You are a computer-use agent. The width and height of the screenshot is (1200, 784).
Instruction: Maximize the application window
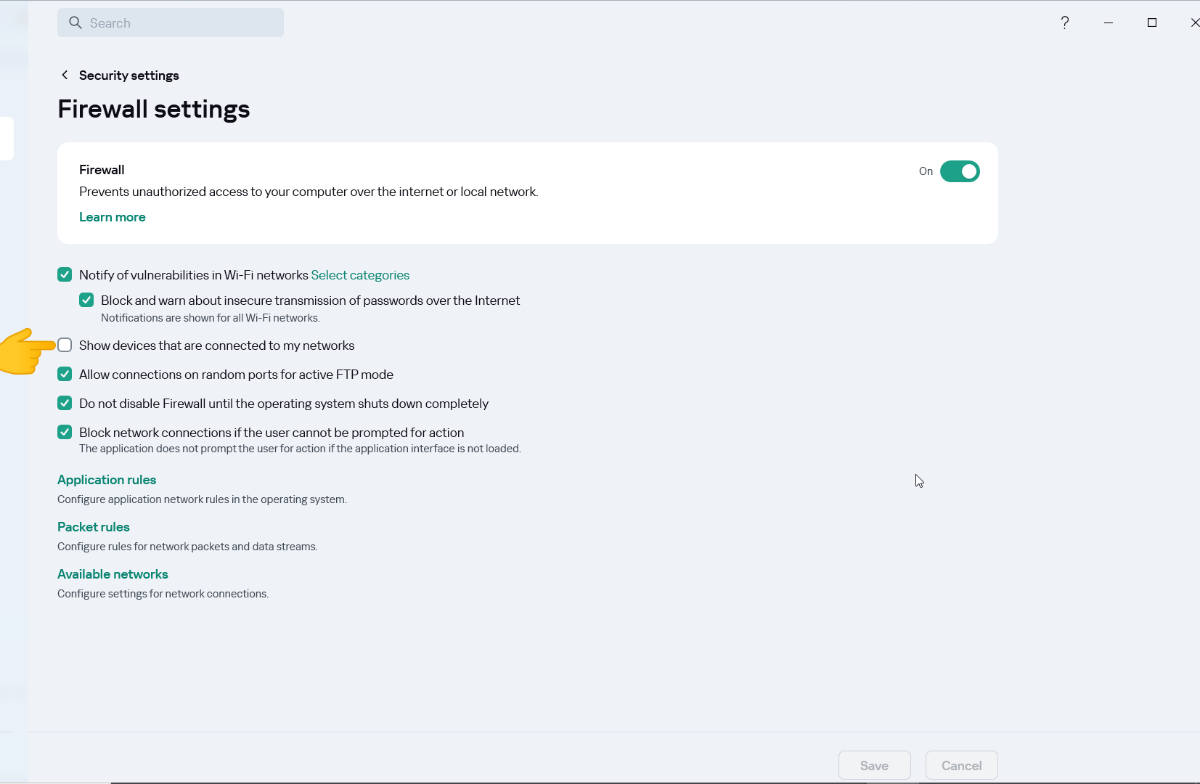click(x=1152, y=23)
